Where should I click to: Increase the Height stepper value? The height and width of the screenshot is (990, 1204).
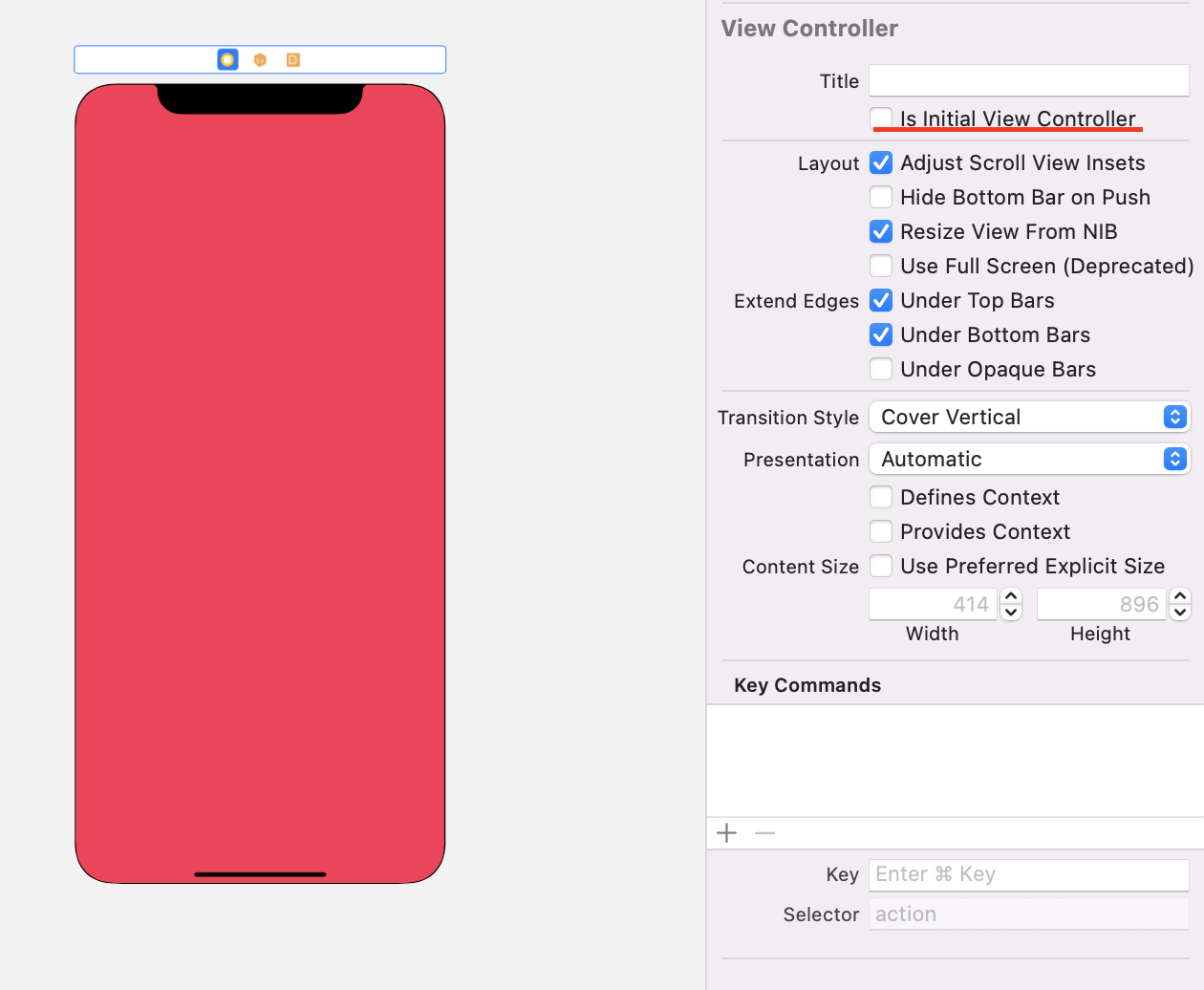point(1180,596)
